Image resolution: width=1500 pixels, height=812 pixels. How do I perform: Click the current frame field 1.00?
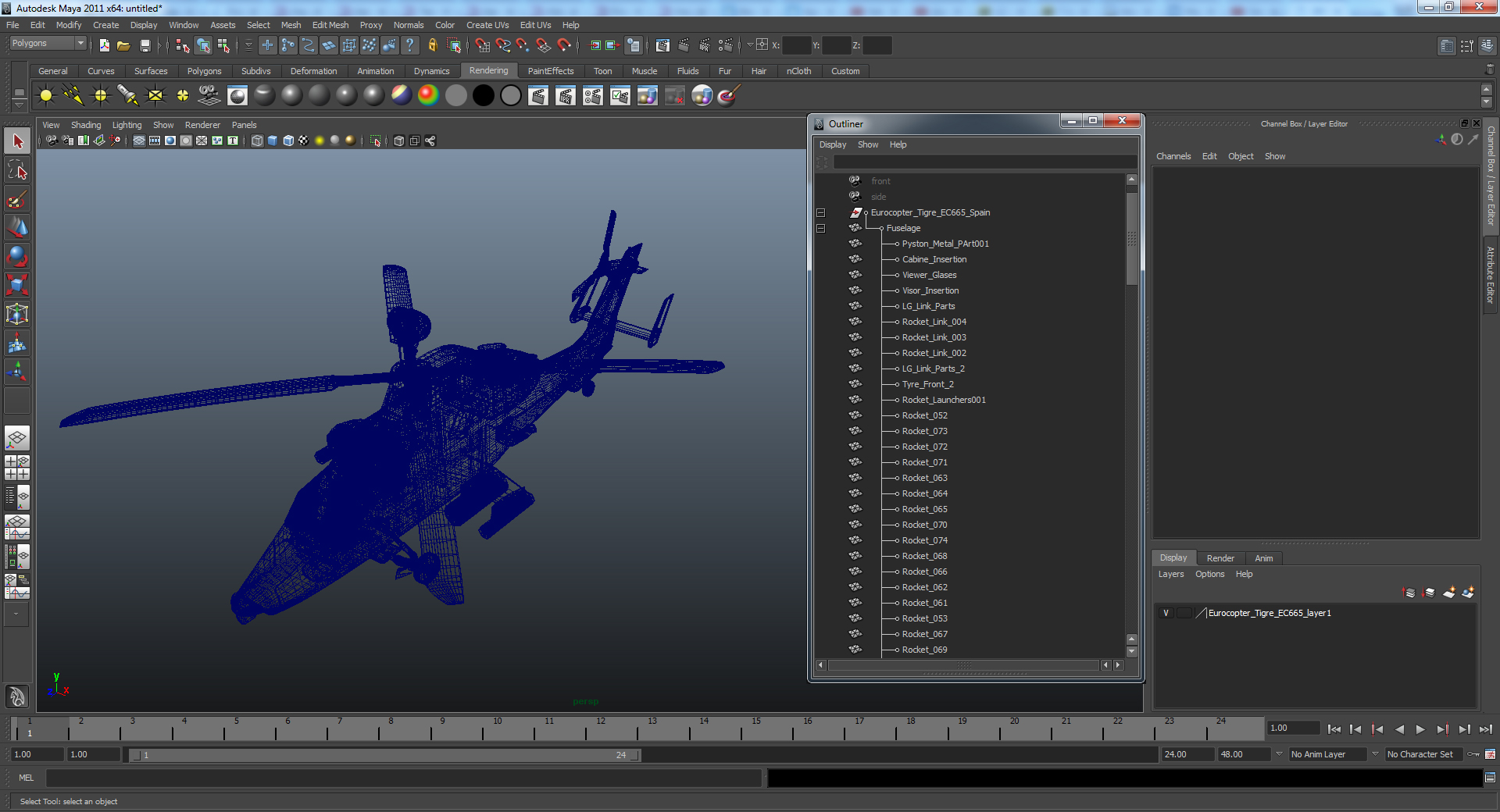coord(1293,728)
